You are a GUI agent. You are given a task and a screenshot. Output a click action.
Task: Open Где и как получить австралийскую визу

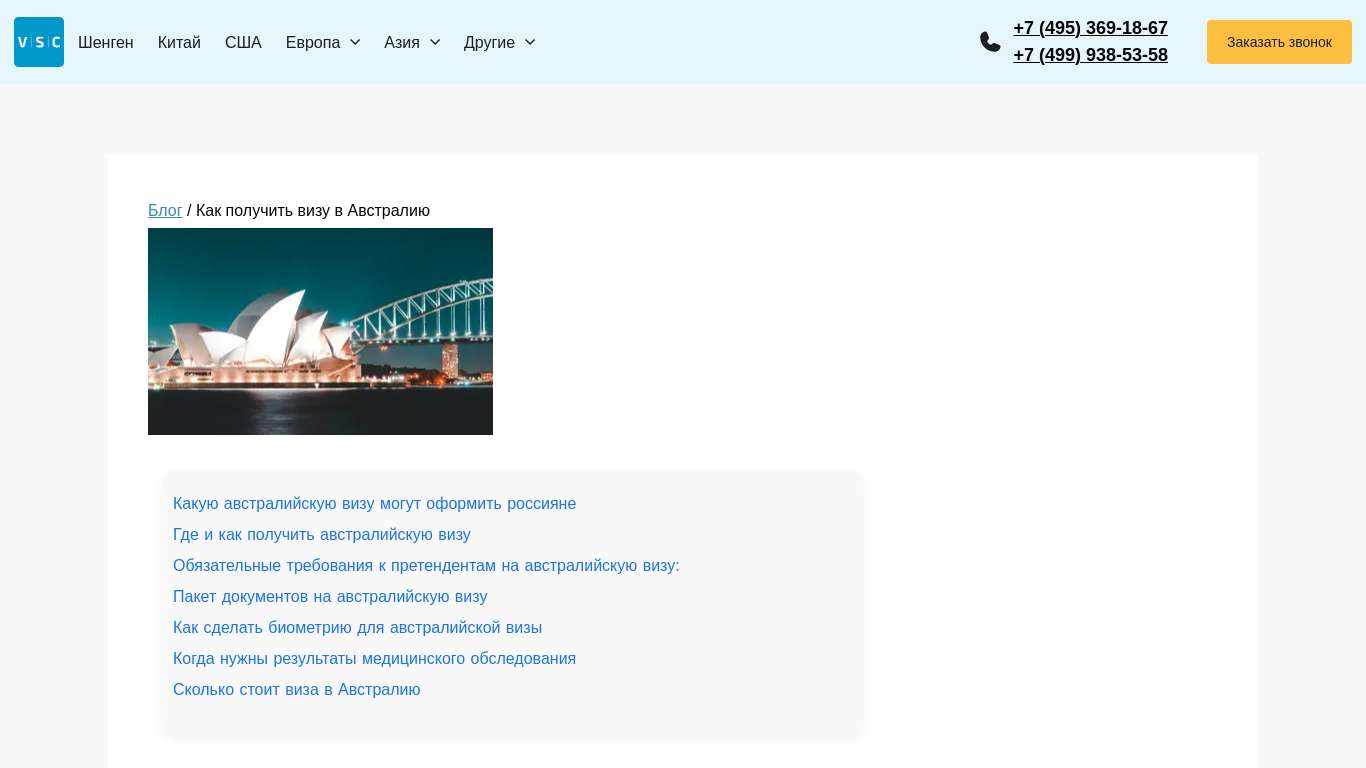tap(321, 535)
